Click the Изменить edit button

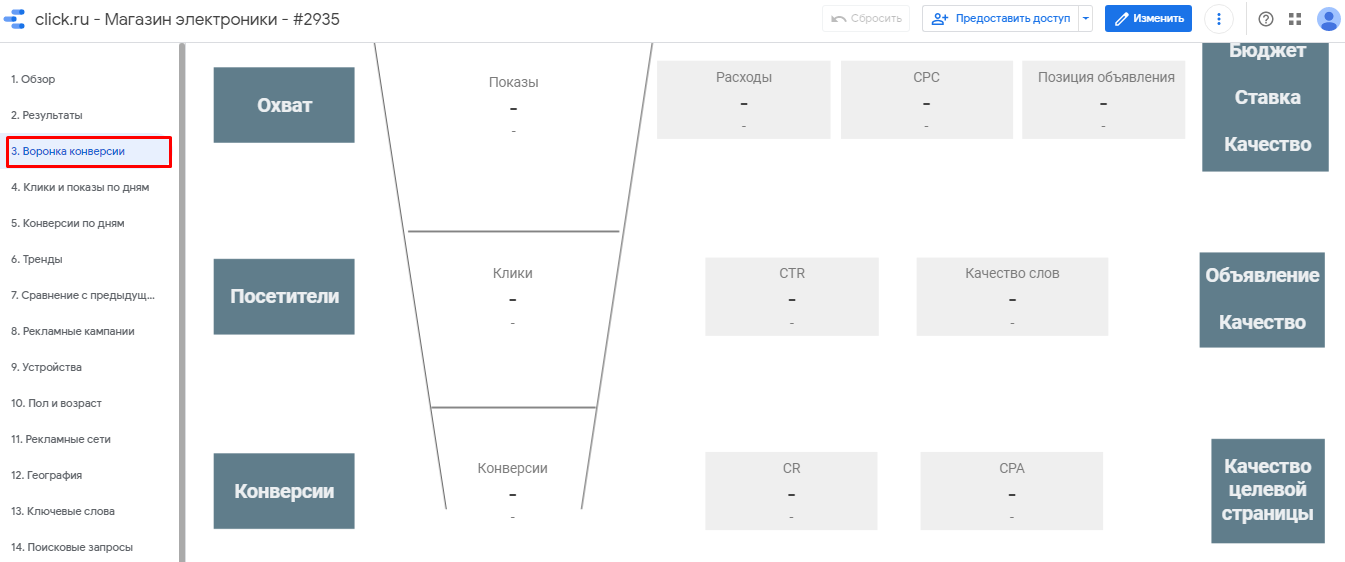(x=1148, y=19)
